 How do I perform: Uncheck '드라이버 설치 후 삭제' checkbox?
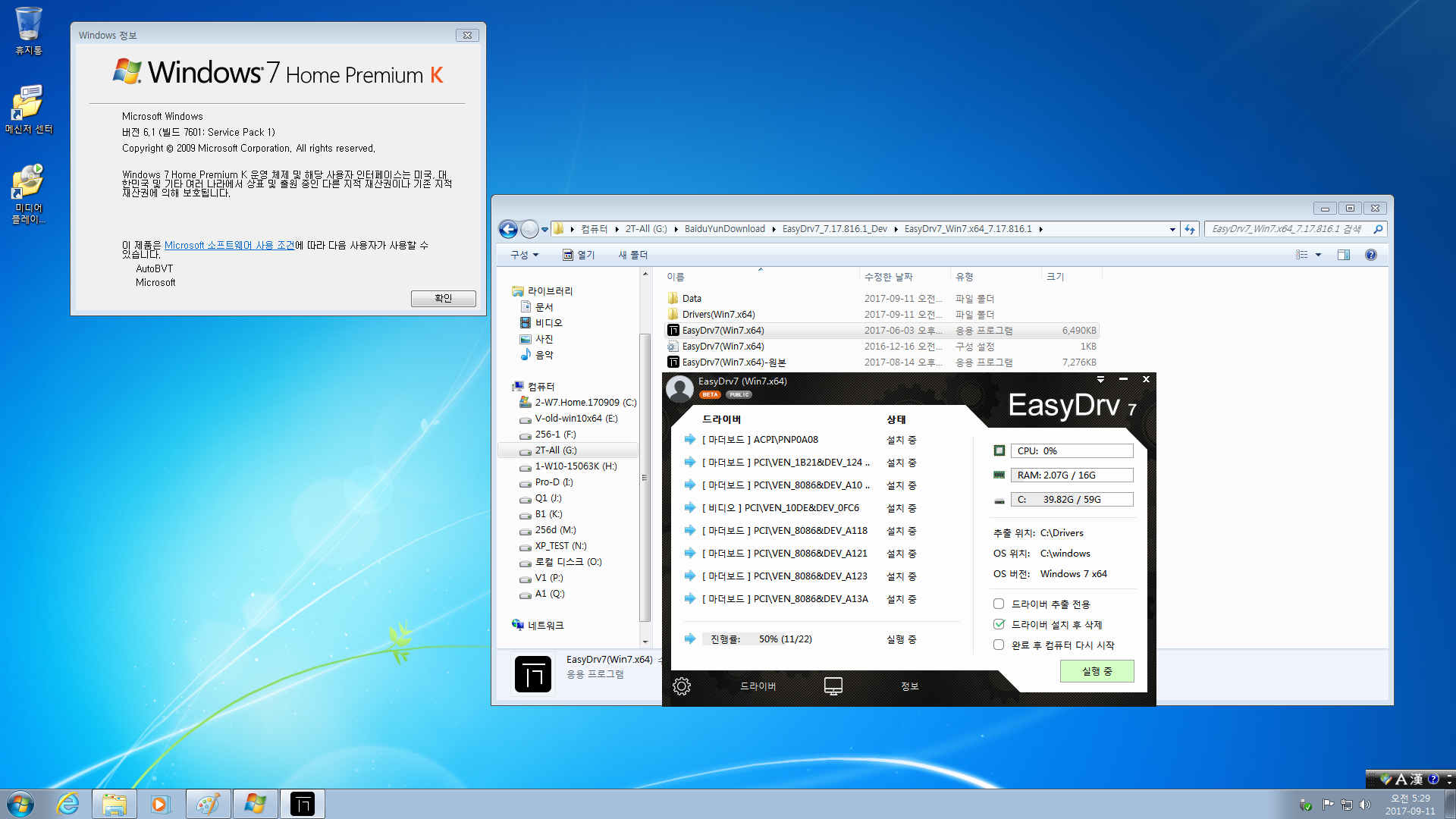[x=999, y=624]
